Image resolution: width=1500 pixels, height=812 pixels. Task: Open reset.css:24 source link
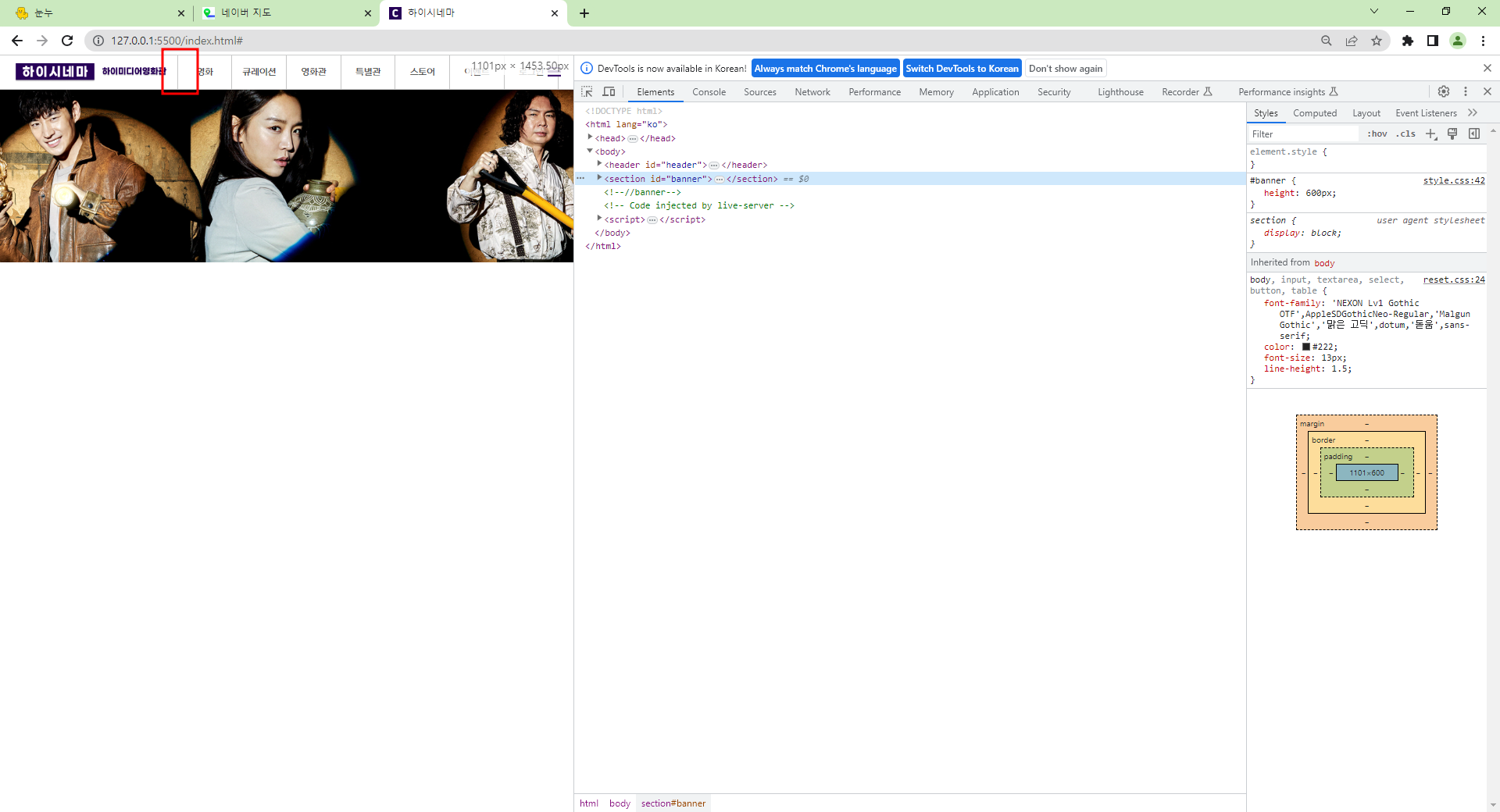pos(1454,280)
